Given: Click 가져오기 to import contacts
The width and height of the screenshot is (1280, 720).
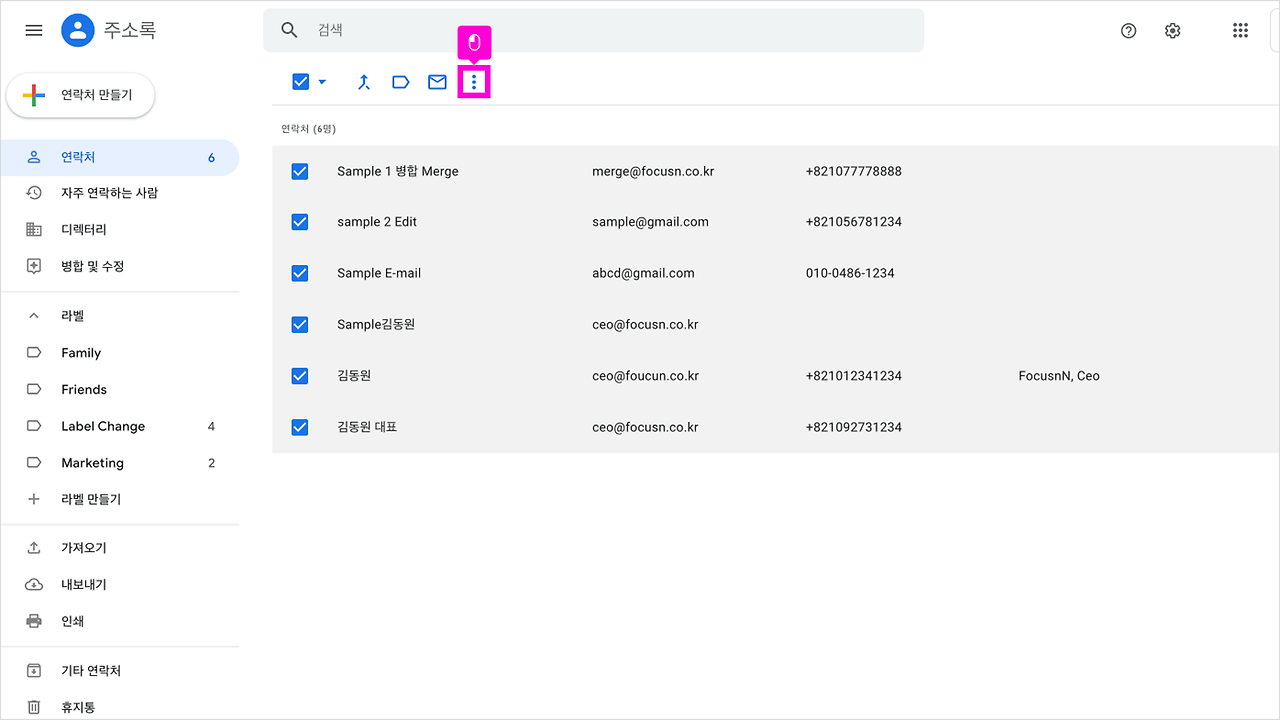Looking at the screenshot, I should [120, 548].
